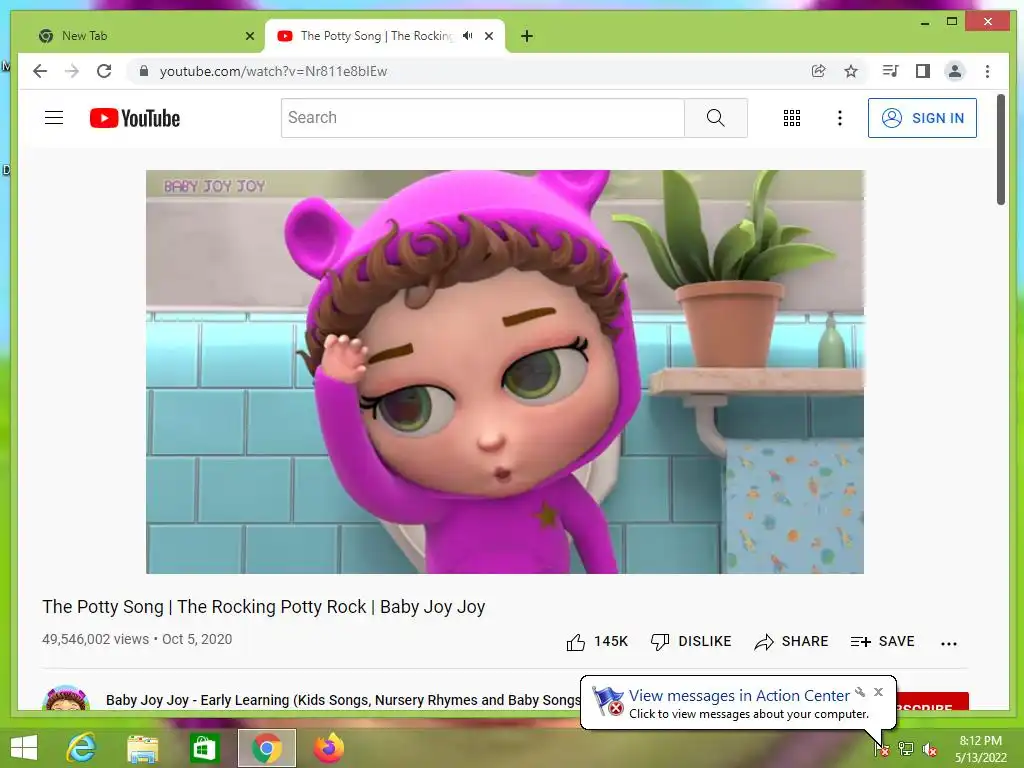Open the Baby Joy Joy channel name link
The height and width of the screenshot is (768, 1024).
[x=344, y=700]
